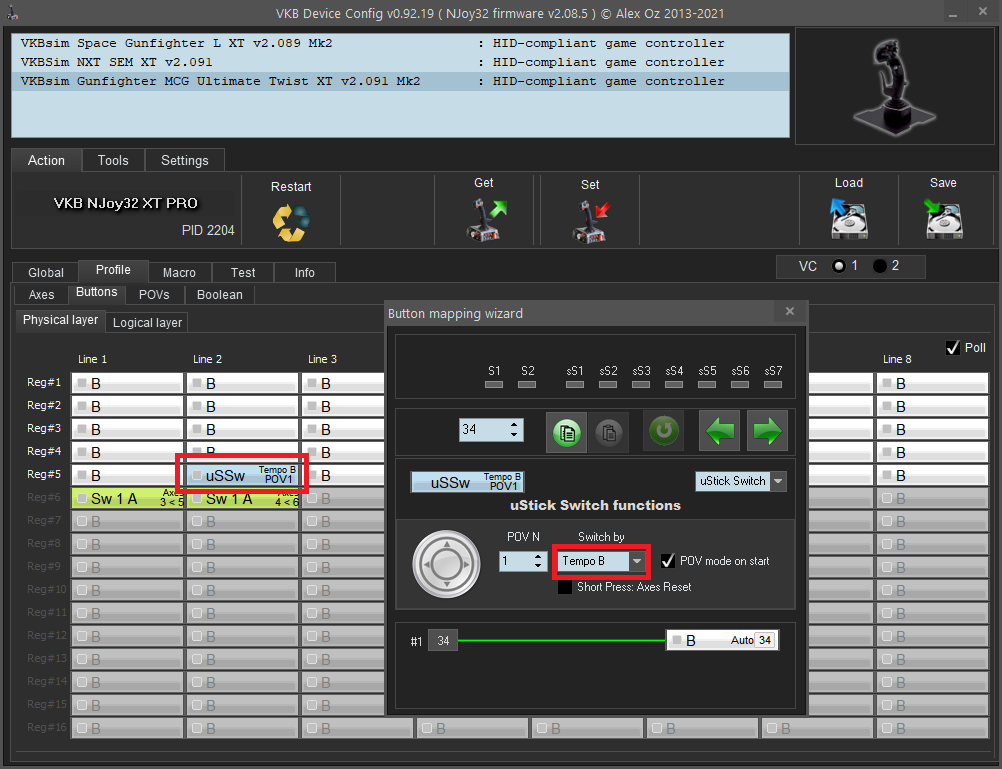Click the Get joystick icon
Image resolution: width=1002 pixels, height=769 pixels.
tap(486, 220)
